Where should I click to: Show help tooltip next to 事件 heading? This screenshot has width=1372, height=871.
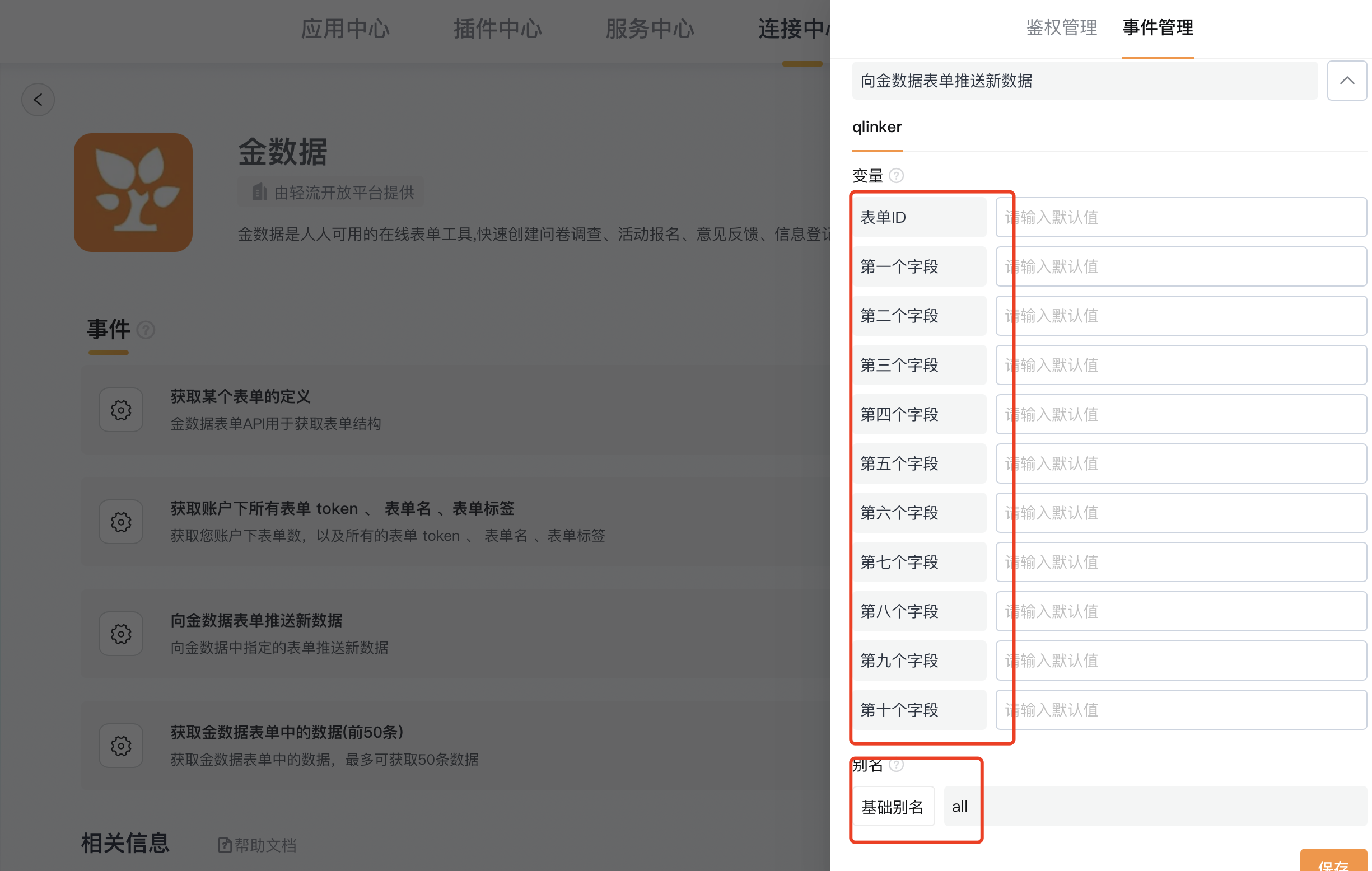pos(146,330)
